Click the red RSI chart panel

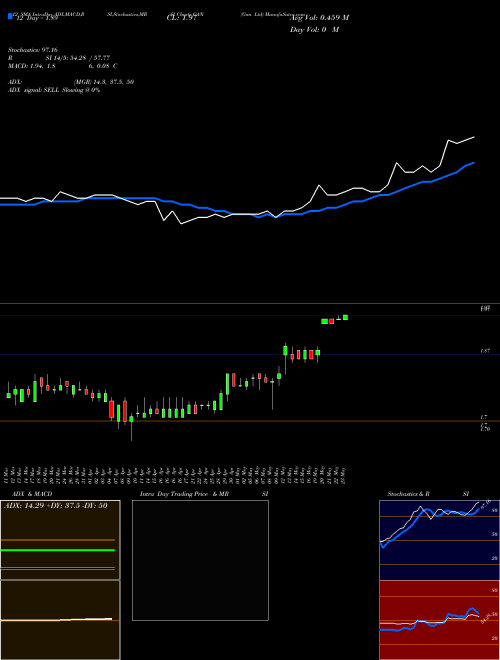click(x=439, y=620)
